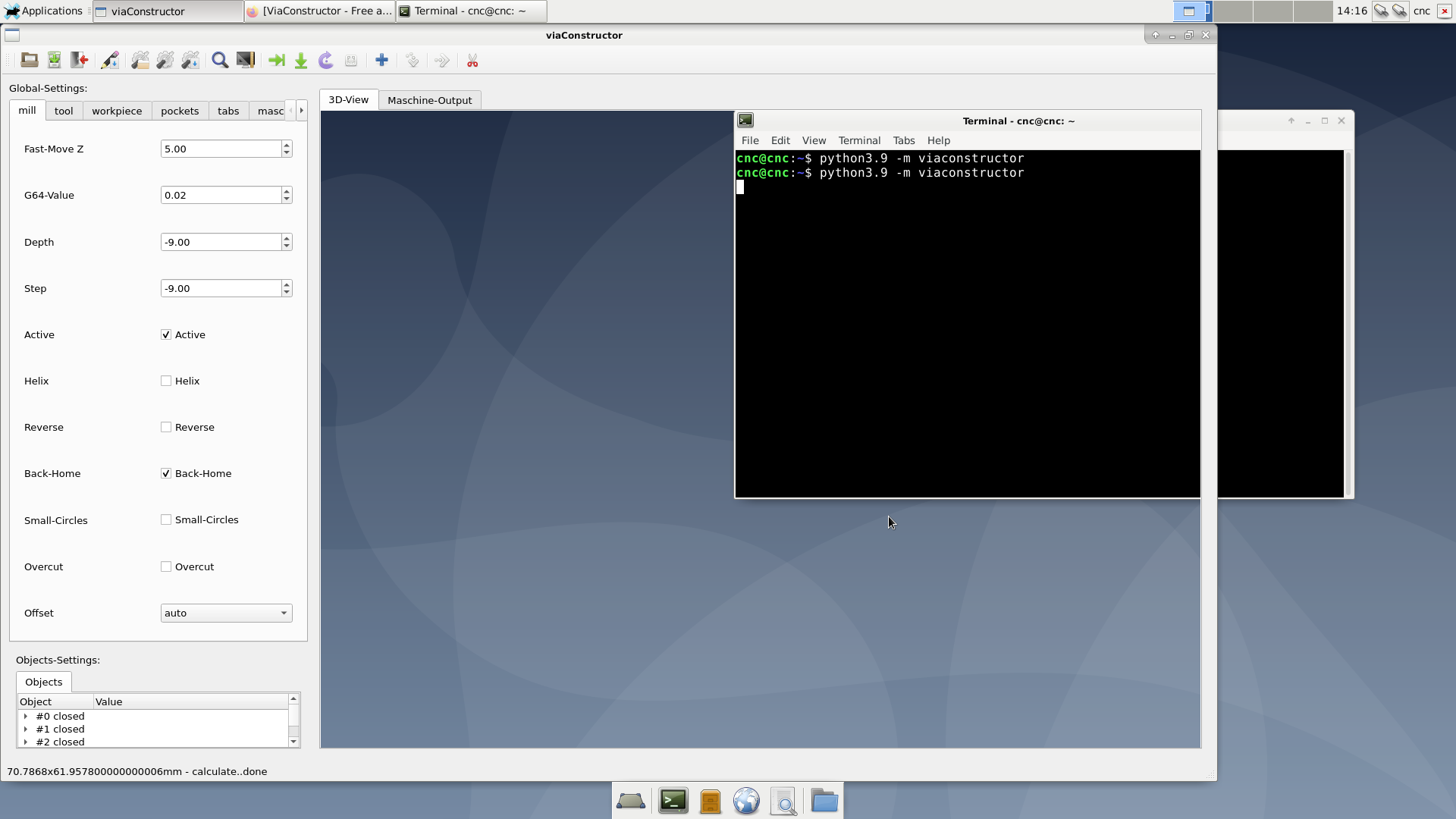Click the Fast-Move Z spinner arrows
Screen dimensions: 1456x819
287,149
